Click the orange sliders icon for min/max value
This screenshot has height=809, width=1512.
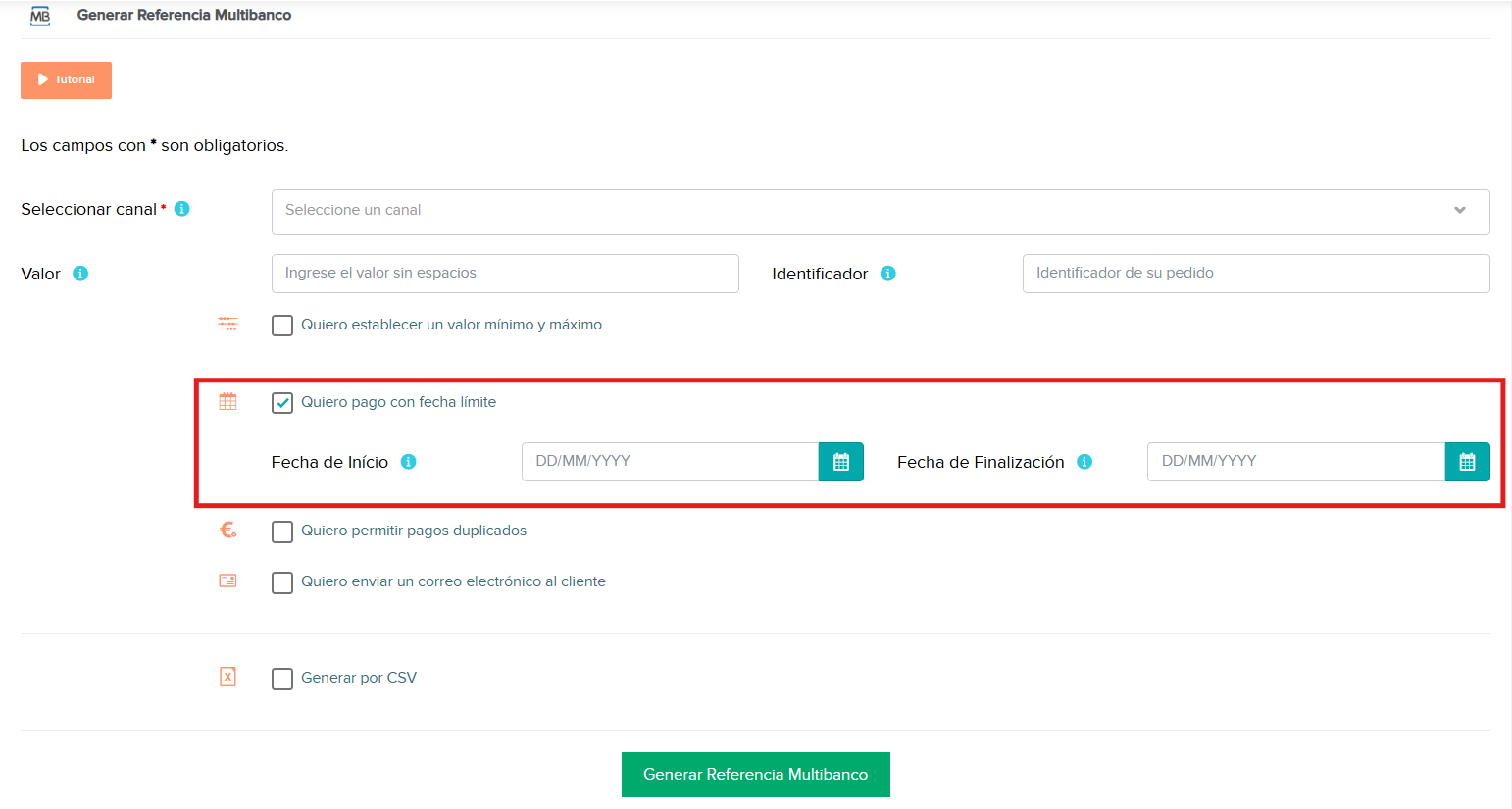227,324
